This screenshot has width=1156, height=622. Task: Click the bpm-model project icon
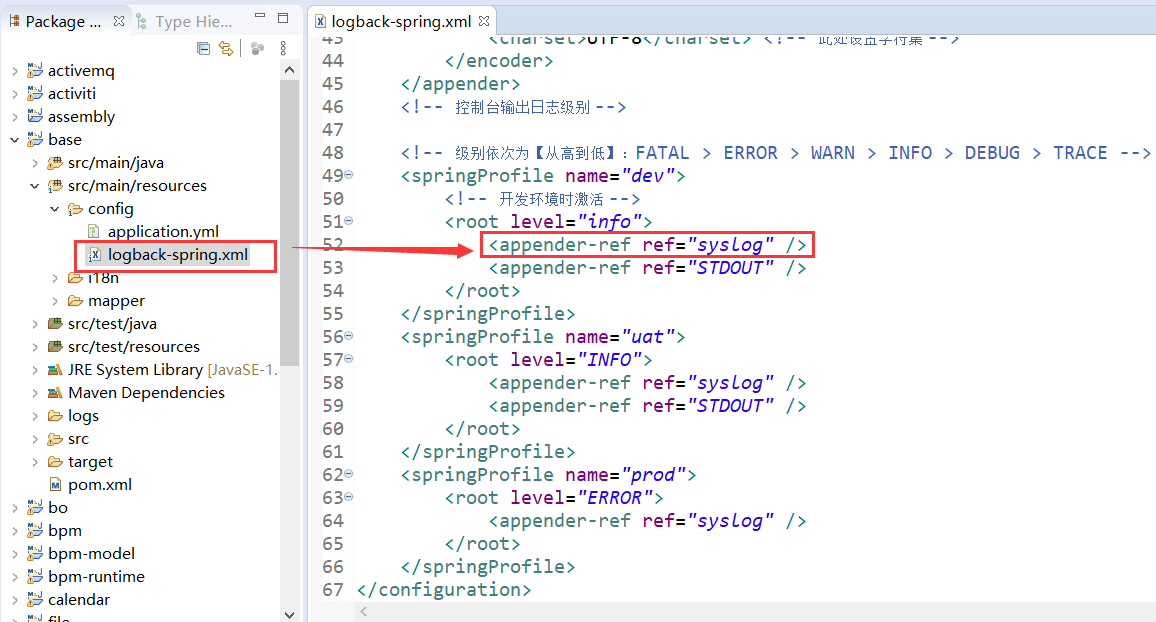[35, 553]
